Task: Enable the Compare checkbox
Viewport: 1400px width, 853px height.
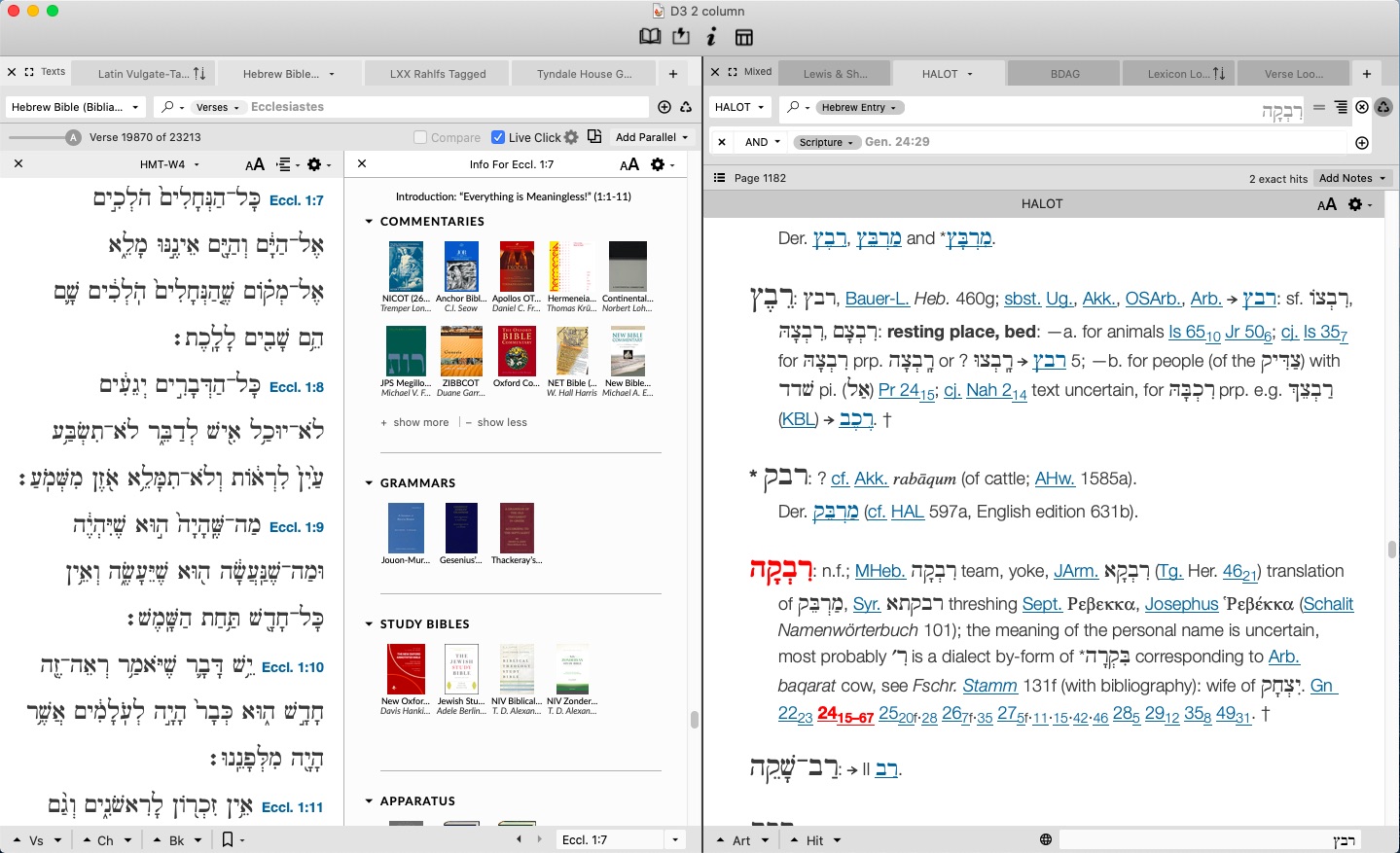Action: point(420,137)
